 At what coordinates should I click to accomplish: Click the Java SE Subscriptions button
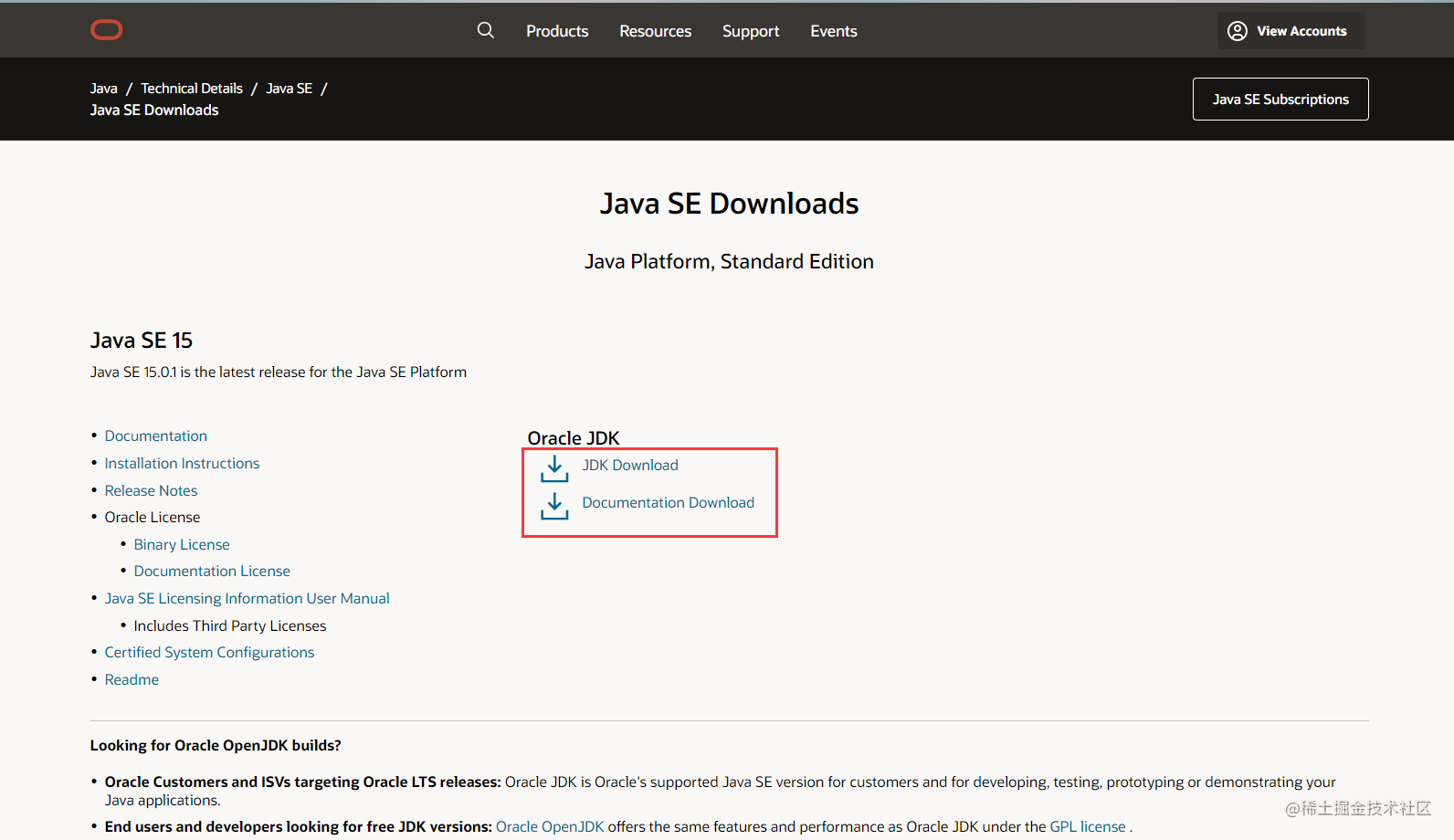1280,99
